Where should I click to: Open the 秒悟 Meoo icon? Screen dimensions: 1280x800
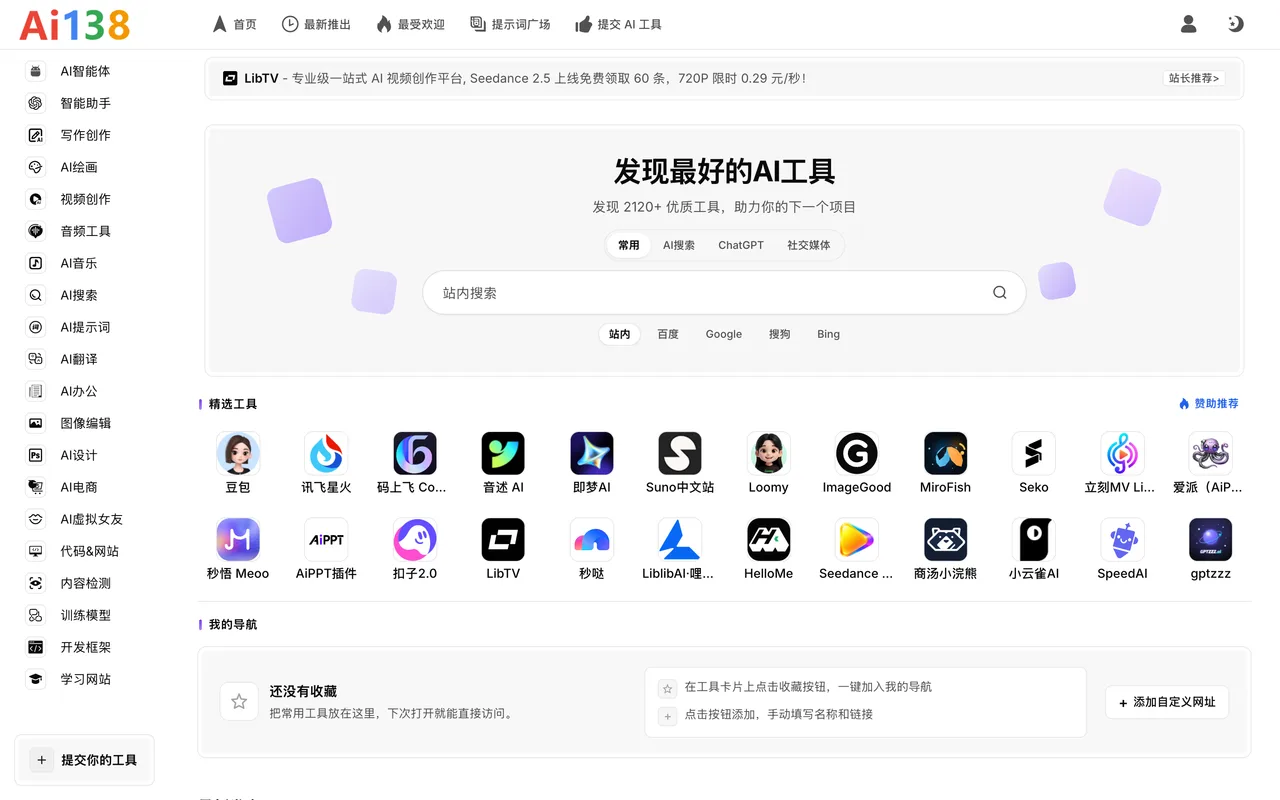[238, 539]
